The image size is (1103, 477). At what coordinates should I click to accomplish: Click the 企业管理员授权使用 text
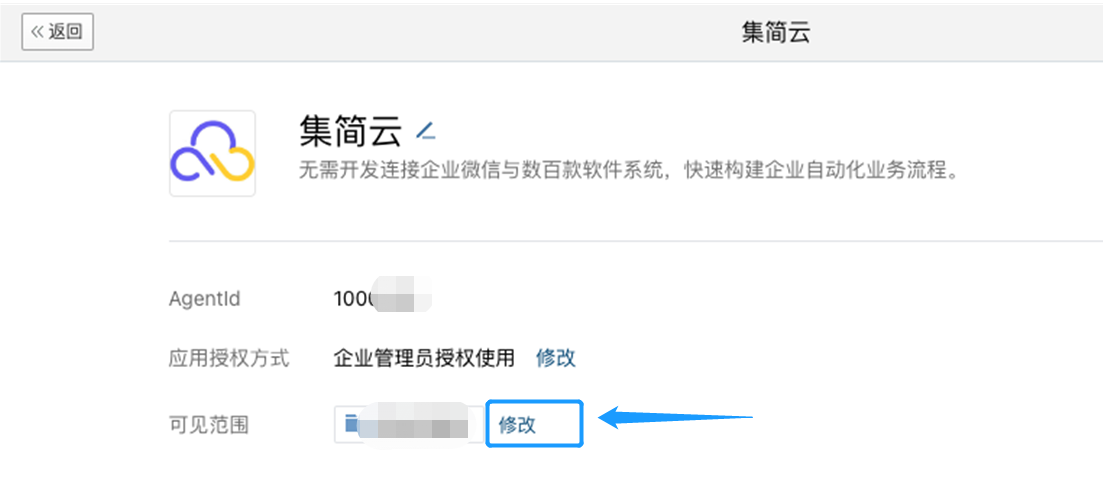pyautogui.click(x=424, y=358)
